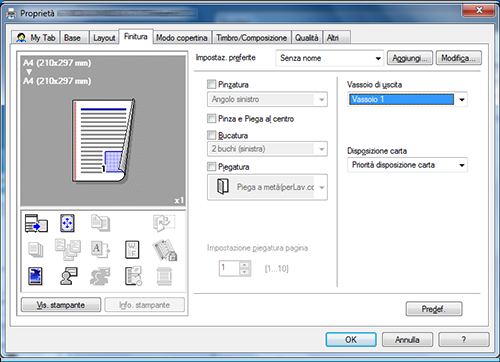Click the [1...10] range text

277,268
